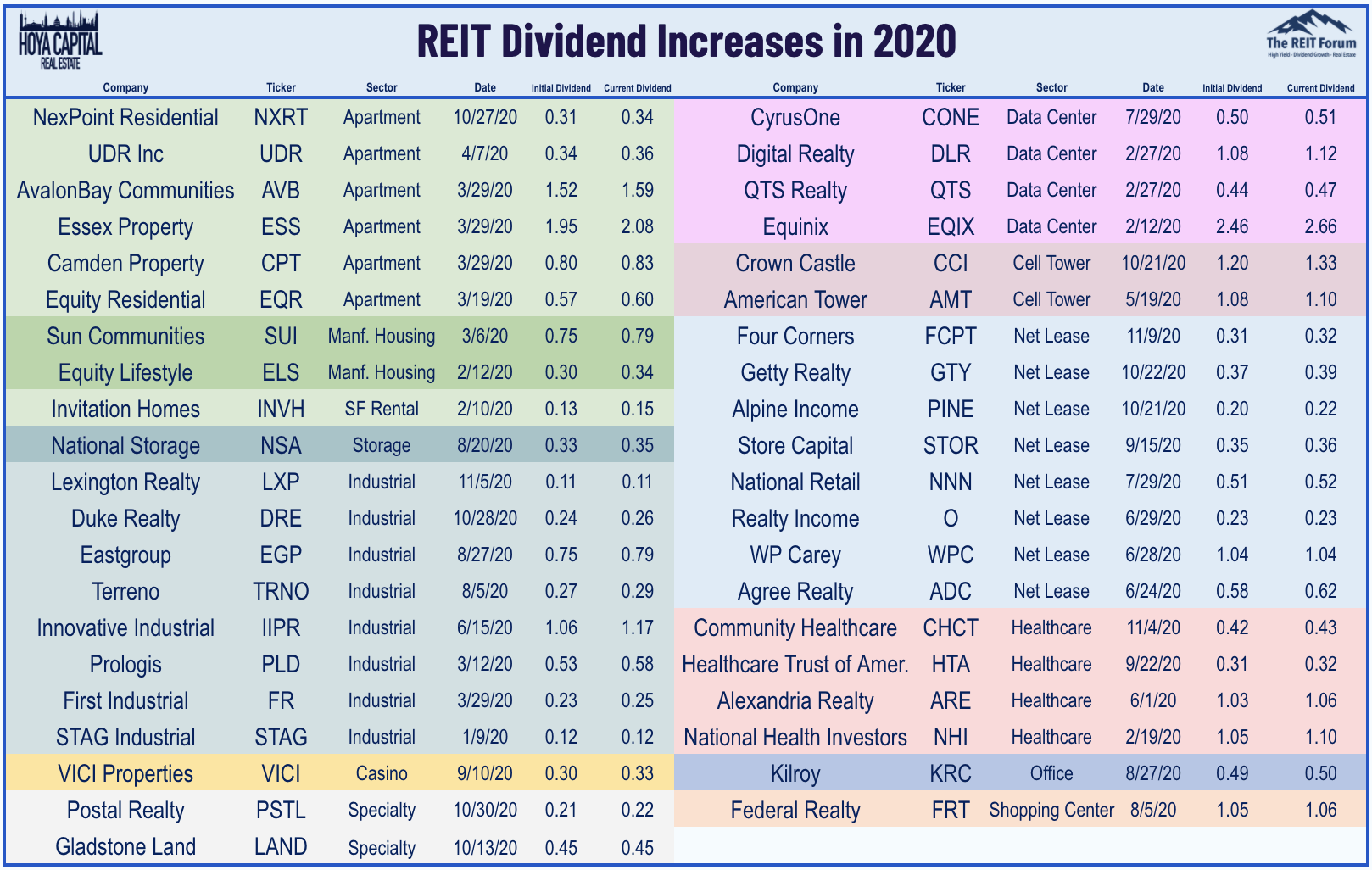1372x870 pixels.
Task: Select Invitation Homes company cell
Action: (x=125, y=410)
